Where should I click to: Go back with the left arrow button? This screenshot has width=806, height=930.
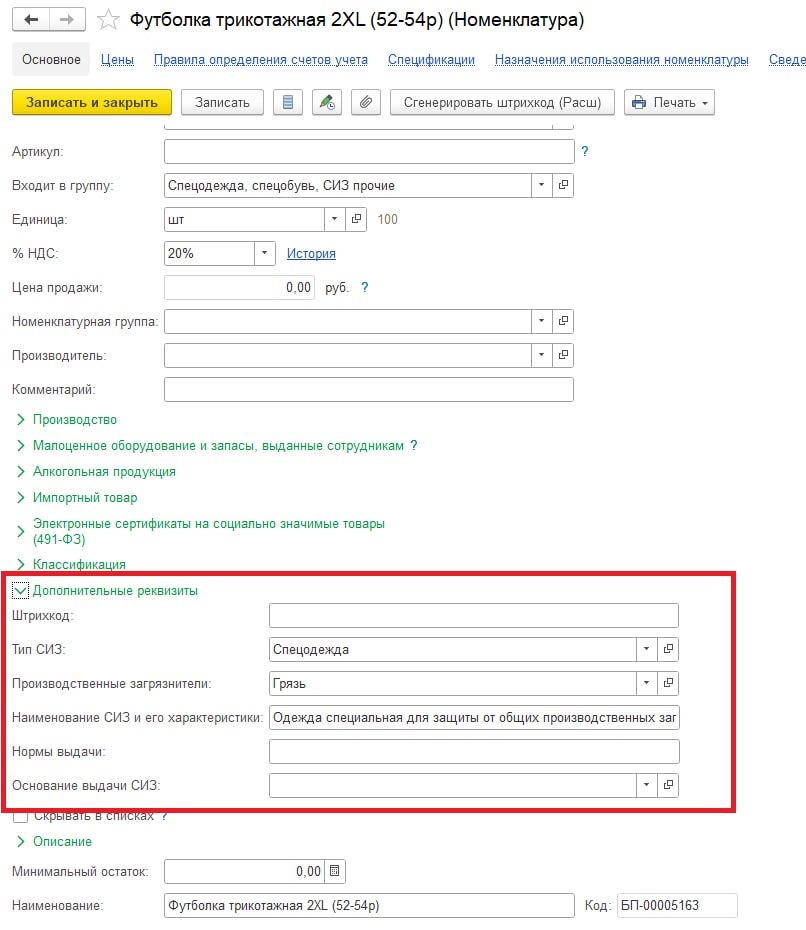tap(31, 20)
